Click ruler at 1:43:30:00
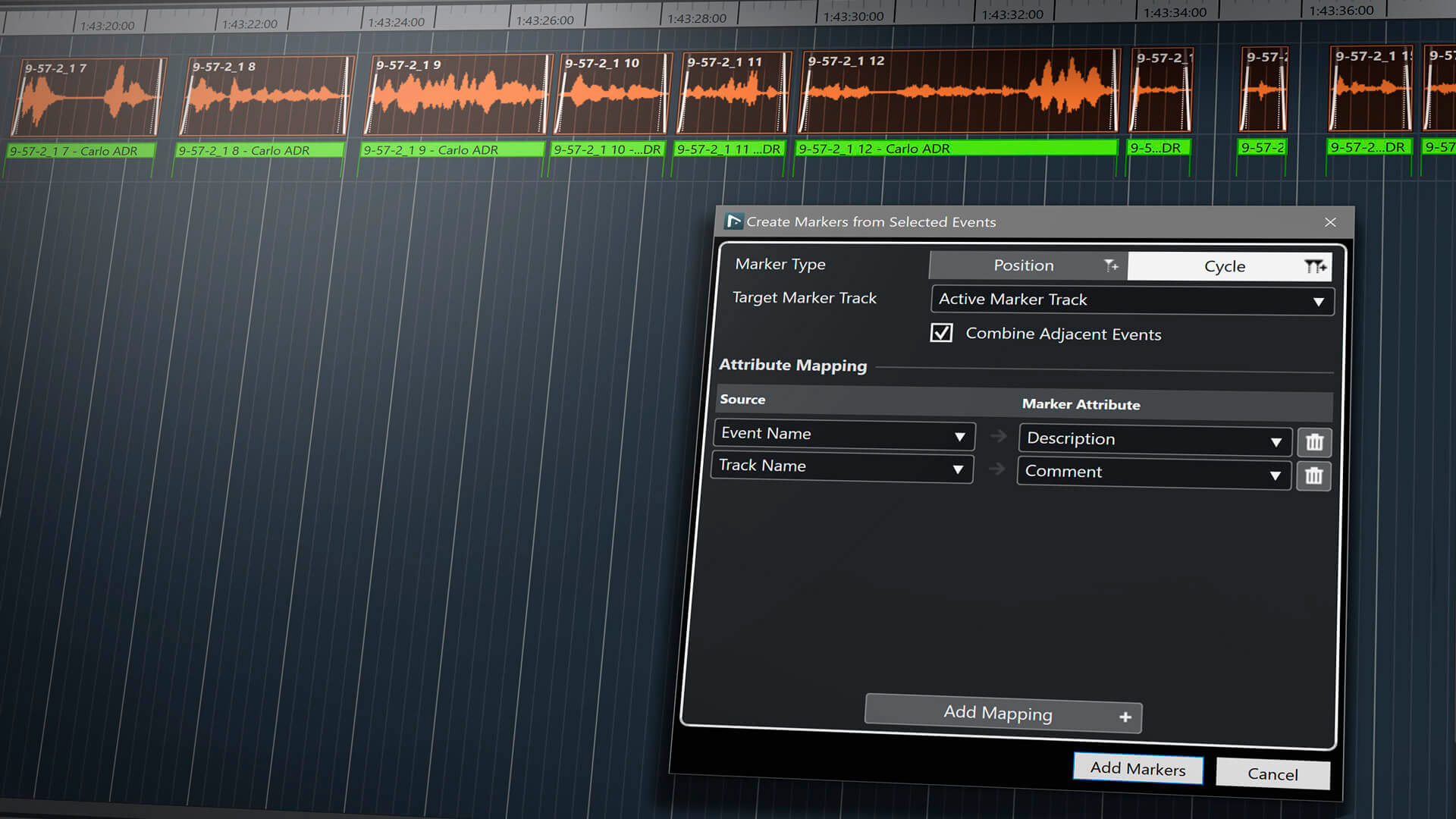 (853, 17)
